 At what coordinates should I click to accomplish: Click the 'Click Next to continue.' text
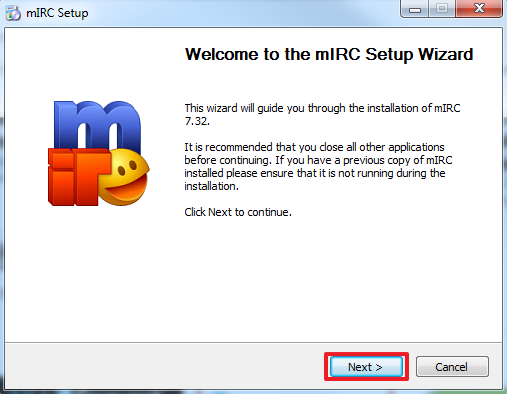pyautogui.click(x=238, y=212)
